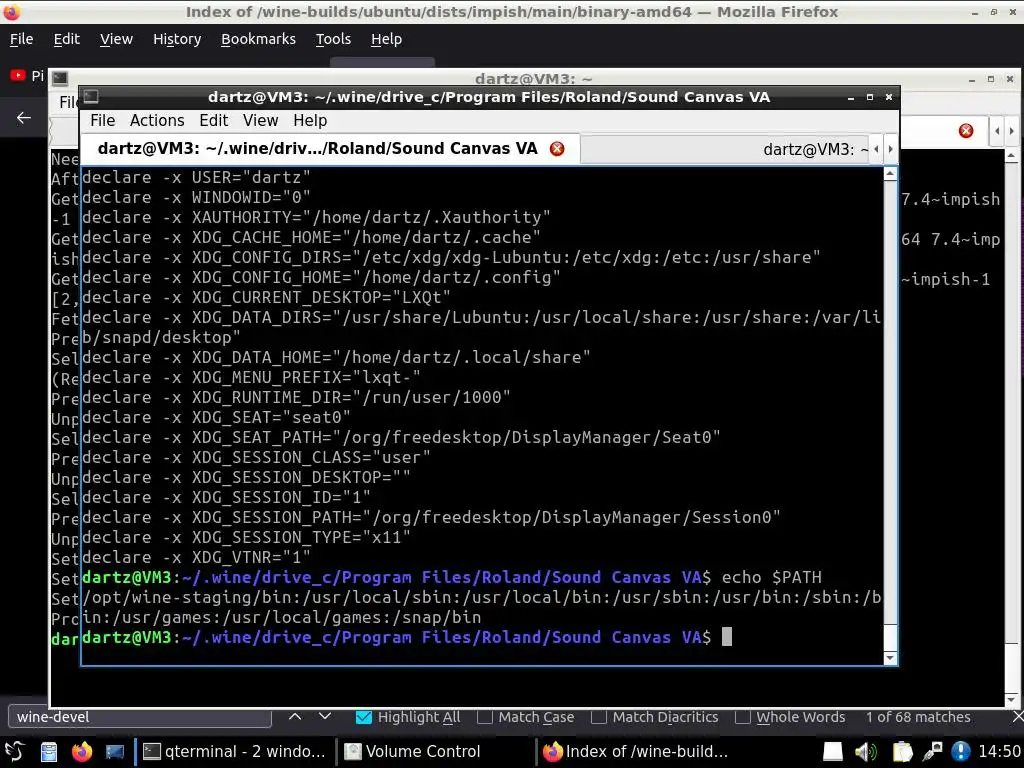Viewport: 1024px width, 768px height.
Task: Close the Firefox find bar
Action: click(x=1017, y=717)
